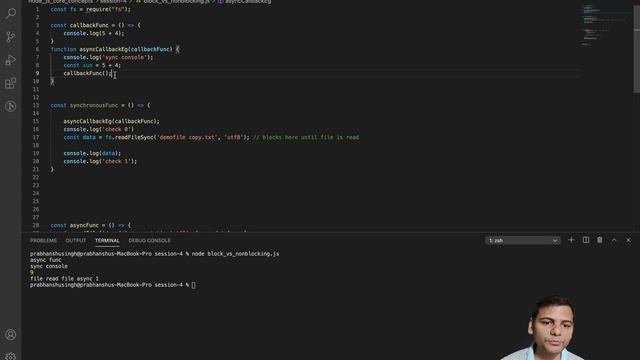Kill terminal with trash icon
Screen dimensions: 640x360
click(600, 240)
